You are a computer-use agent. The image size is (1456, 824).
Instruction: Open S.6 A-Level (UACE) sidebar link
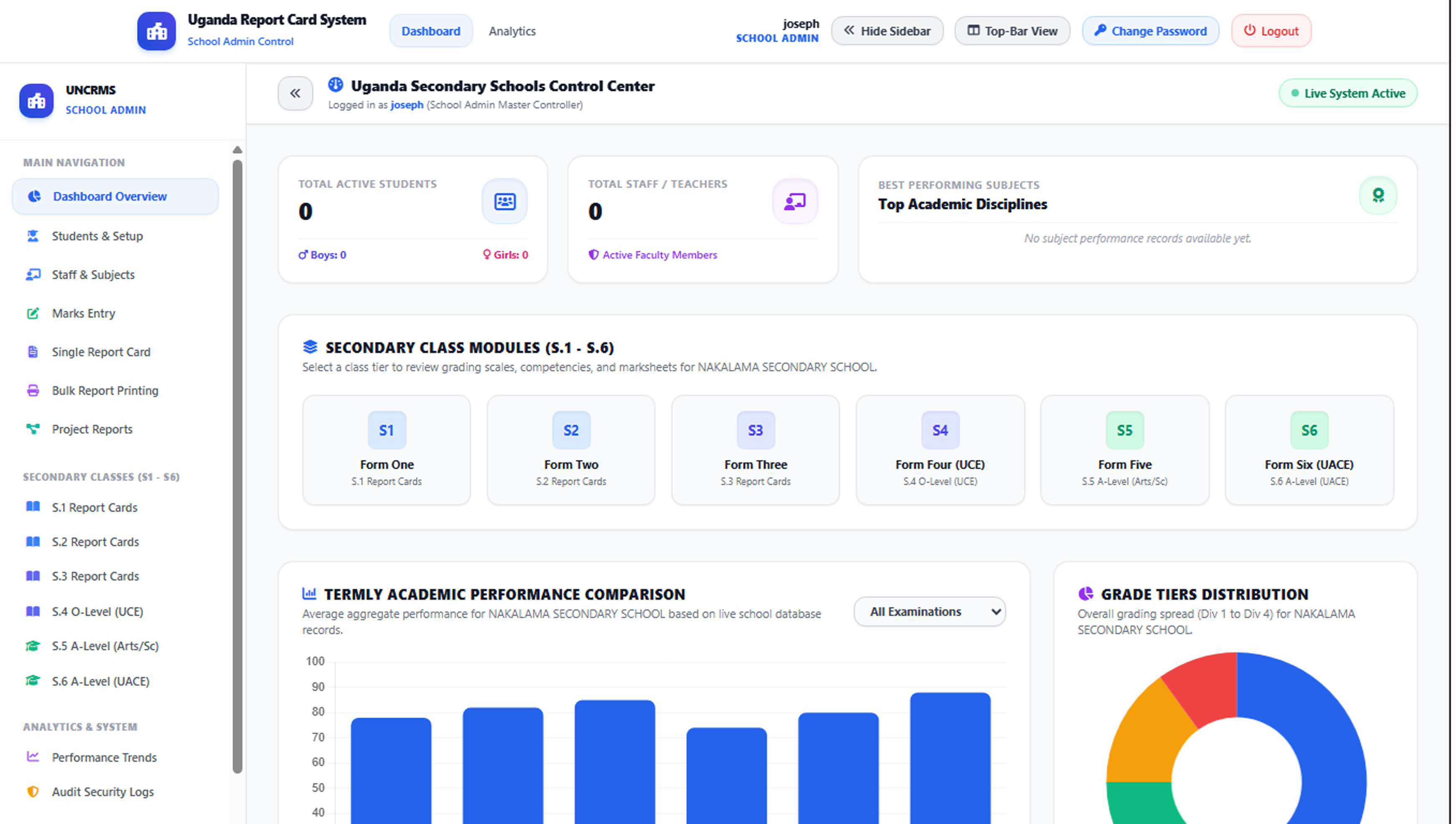[x=116, y=681]
